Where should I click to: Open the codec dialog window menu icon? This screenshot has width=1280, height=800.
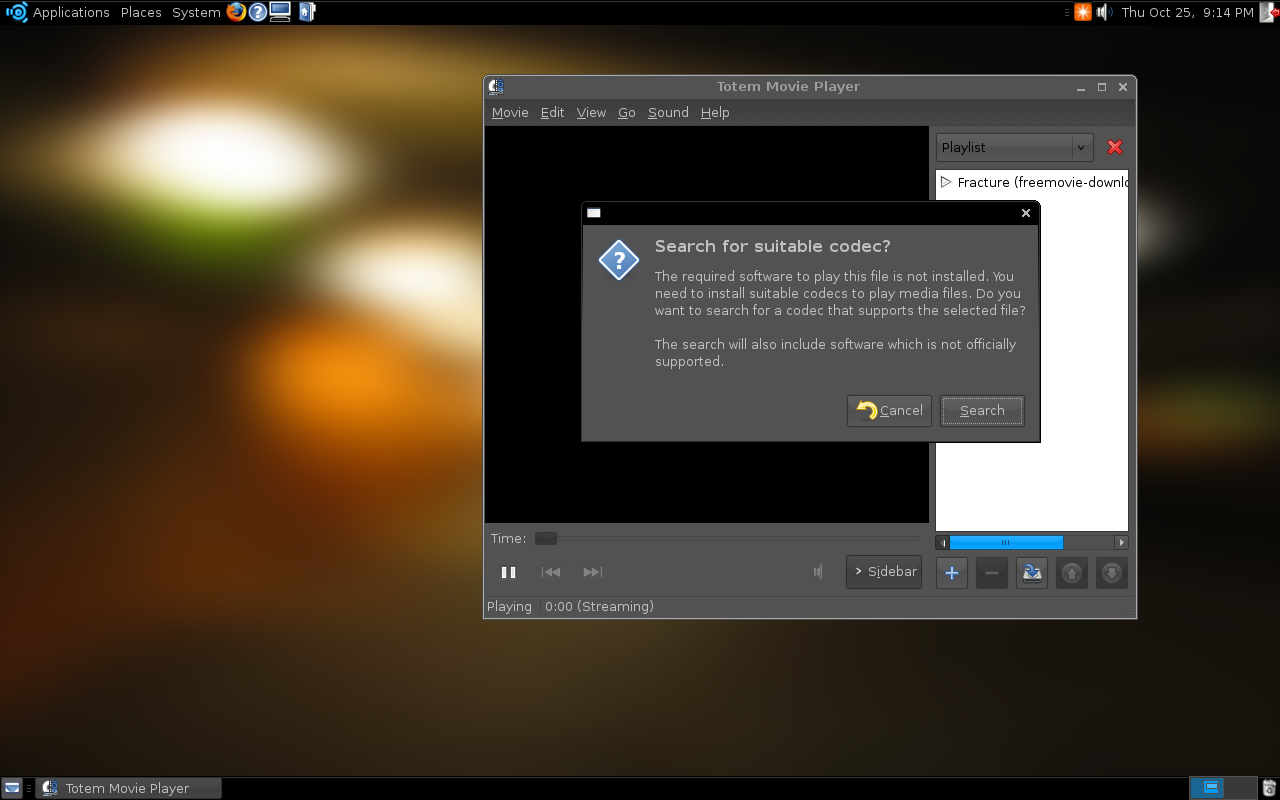click(x=594, y=213)
